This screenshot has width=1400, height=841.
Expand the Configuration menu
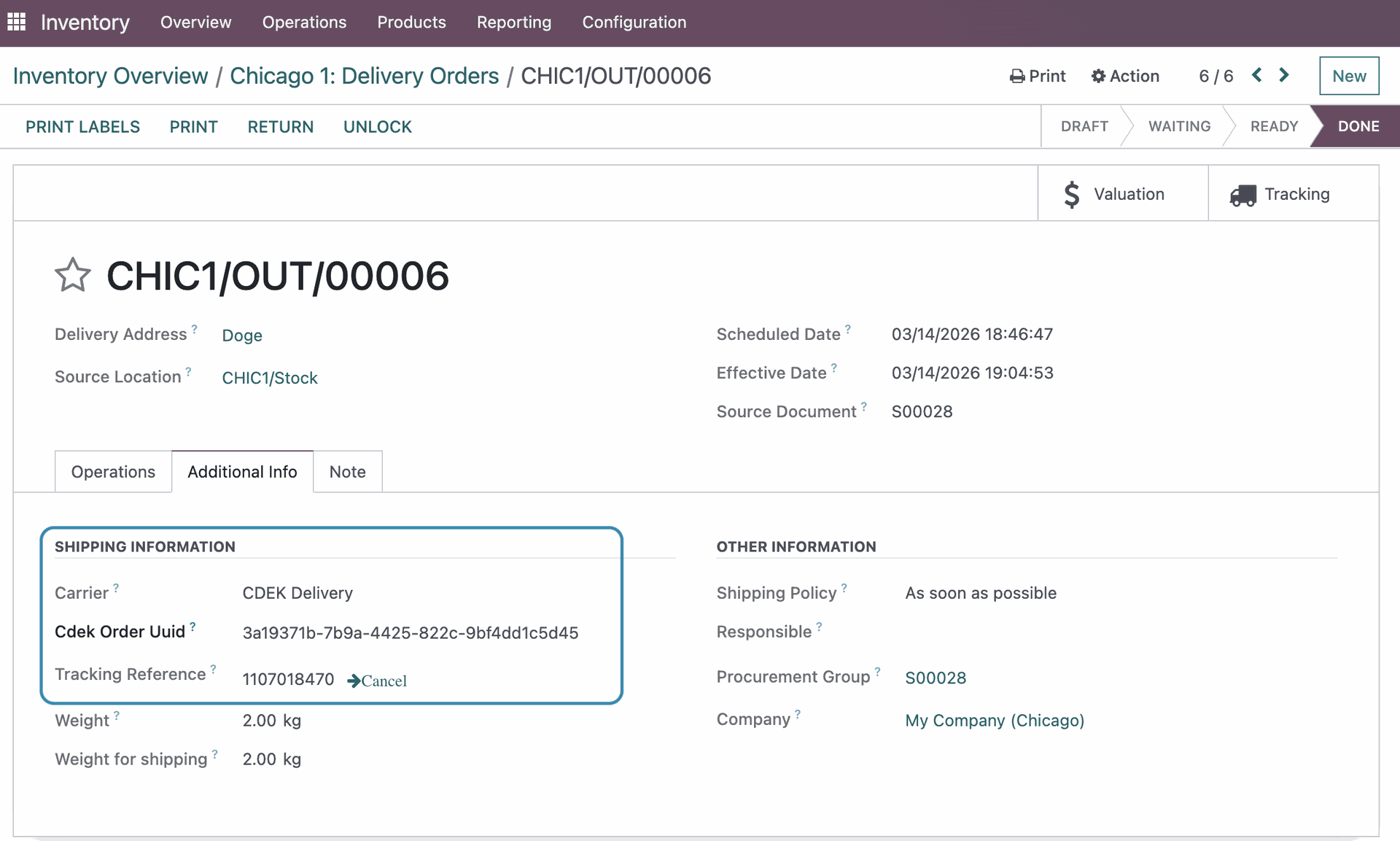point(634,22)
